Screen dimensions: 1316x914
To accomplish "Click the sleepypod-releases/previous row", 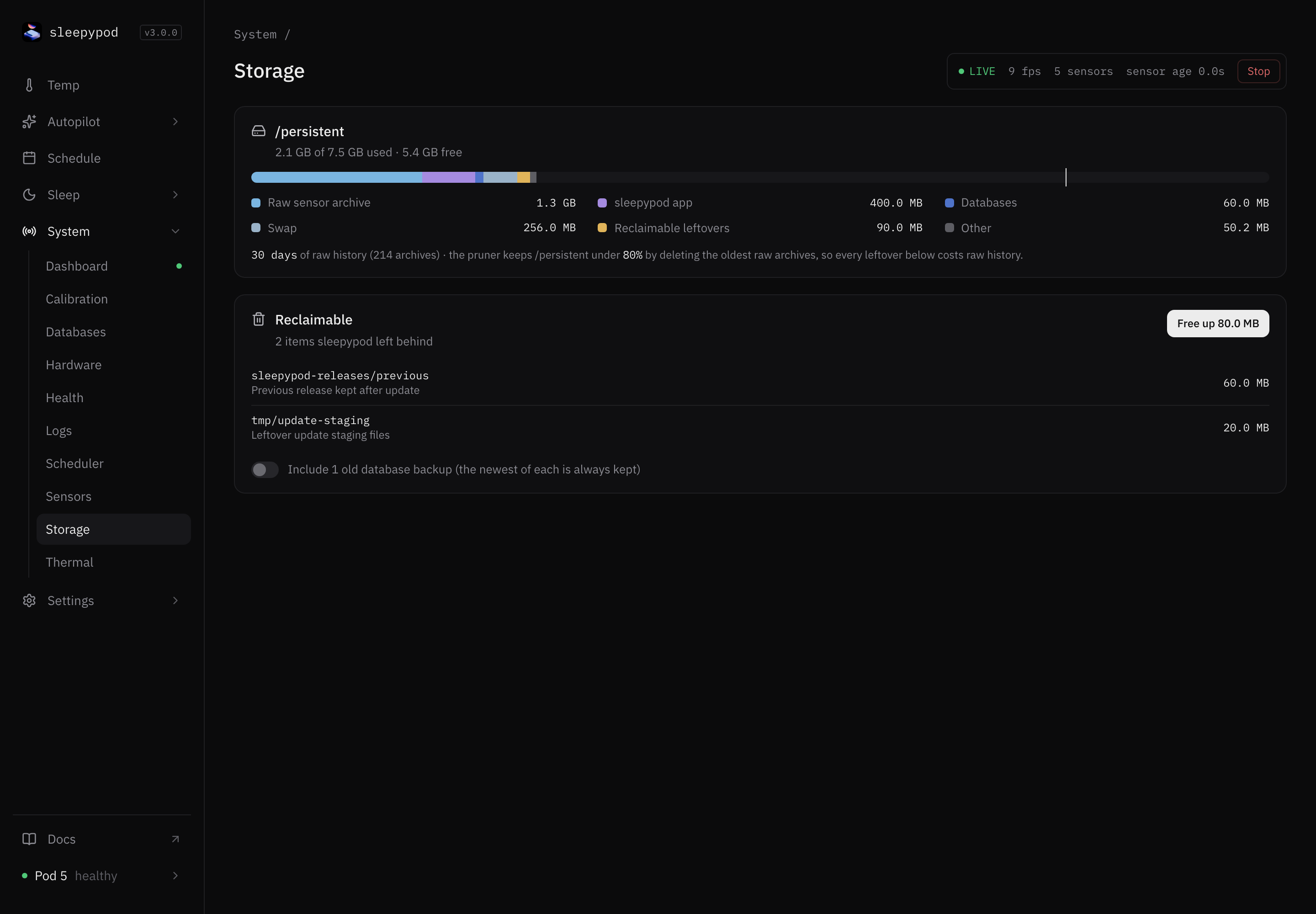I will click(x=760, y=383).
